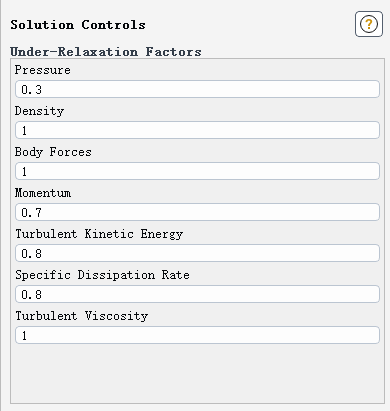Screen dimensions: 390x411
Task: Click the Body Forces label
Action: pyautogui.click(x=53, y=152)
